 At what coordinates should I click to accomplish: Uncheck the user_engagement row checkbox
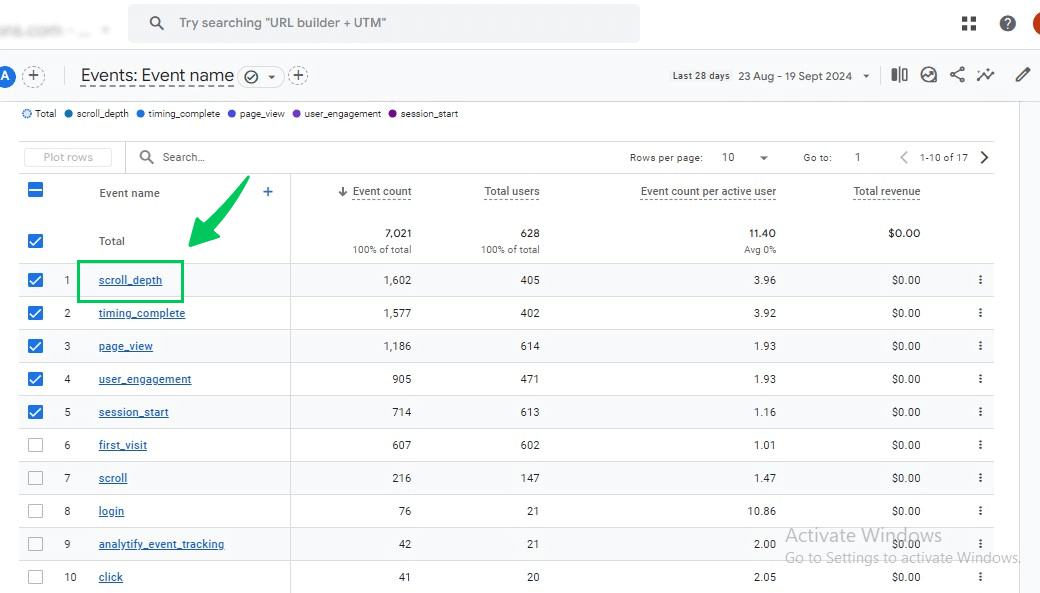coord(36,379)
